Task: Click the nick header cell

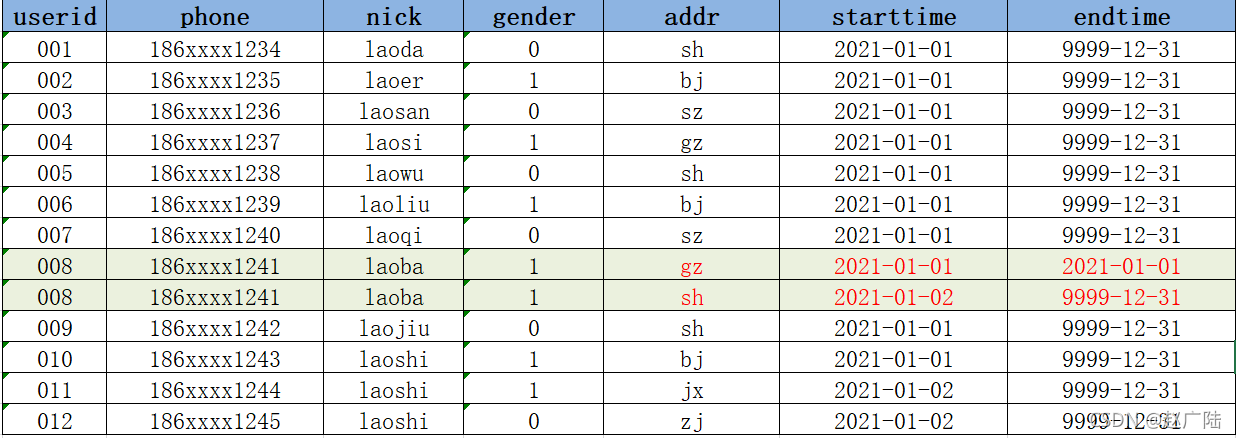Action: (394, 17)
